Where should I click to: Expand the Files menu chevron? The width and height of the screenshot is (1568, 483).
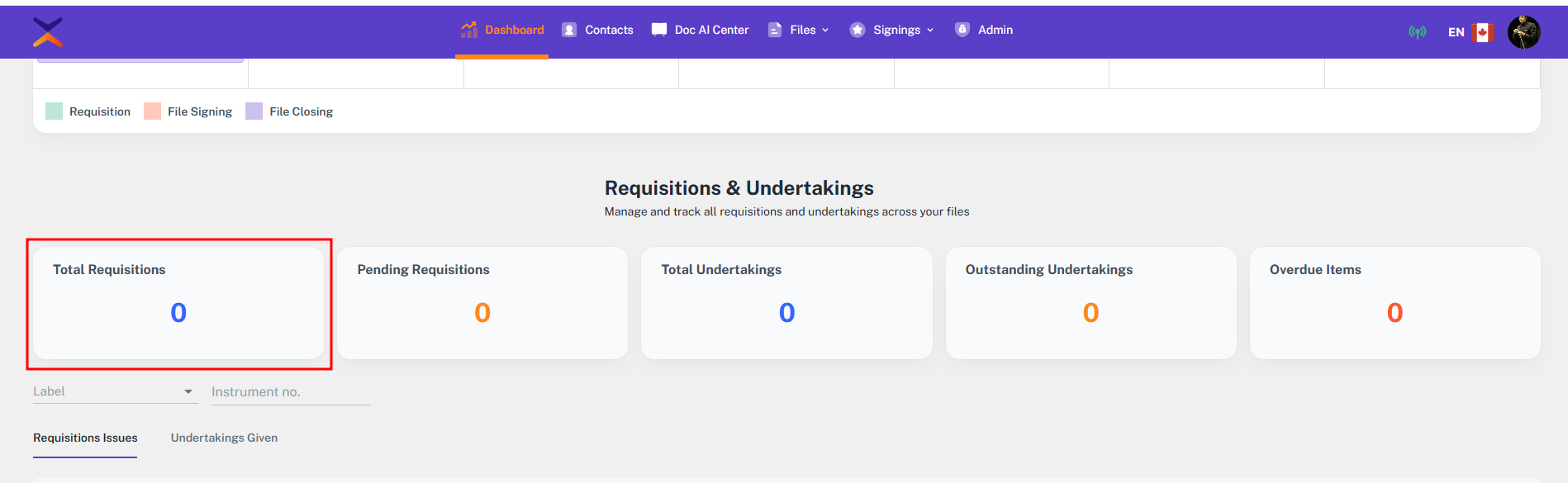[x=825, y=31]
